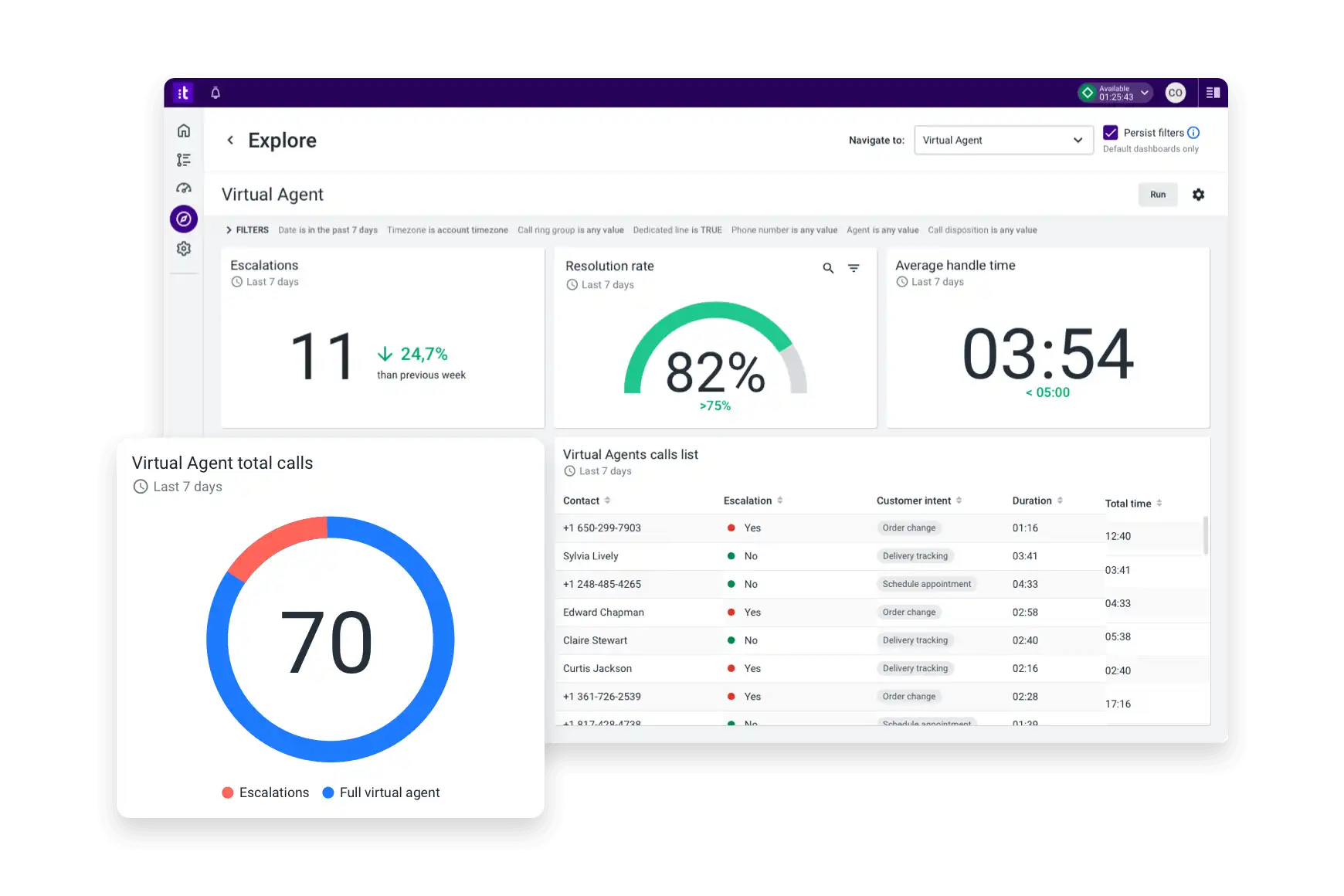Select the dashboard speedometer icon in sidebar

tap(184, 188)
